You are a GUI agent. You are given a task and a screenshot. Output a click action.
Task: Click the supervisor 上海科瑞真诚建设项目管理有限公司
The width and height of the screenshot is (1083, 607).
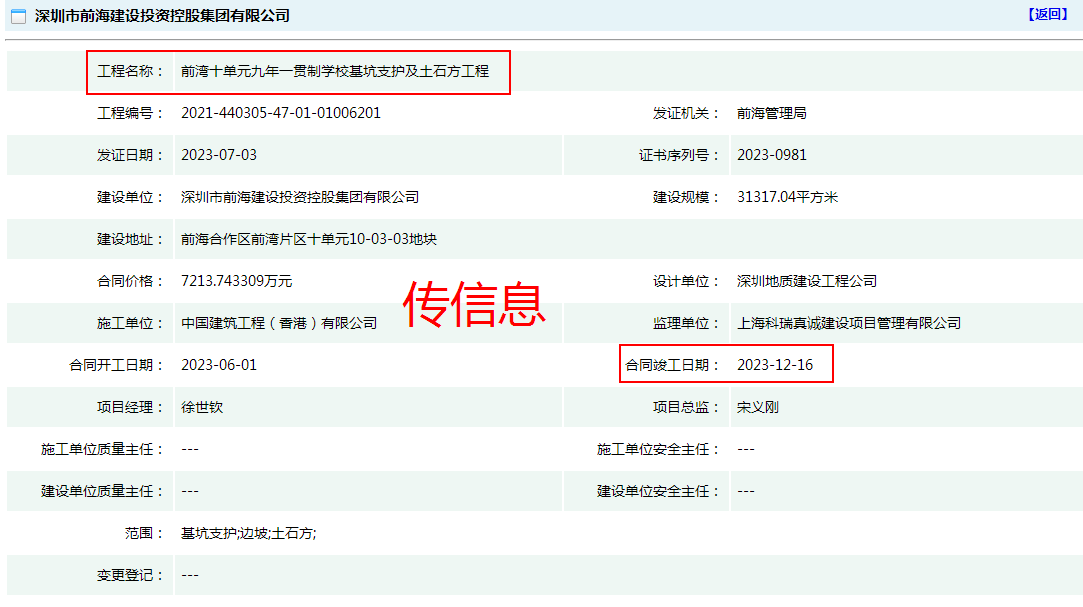(x=849, y=323)
